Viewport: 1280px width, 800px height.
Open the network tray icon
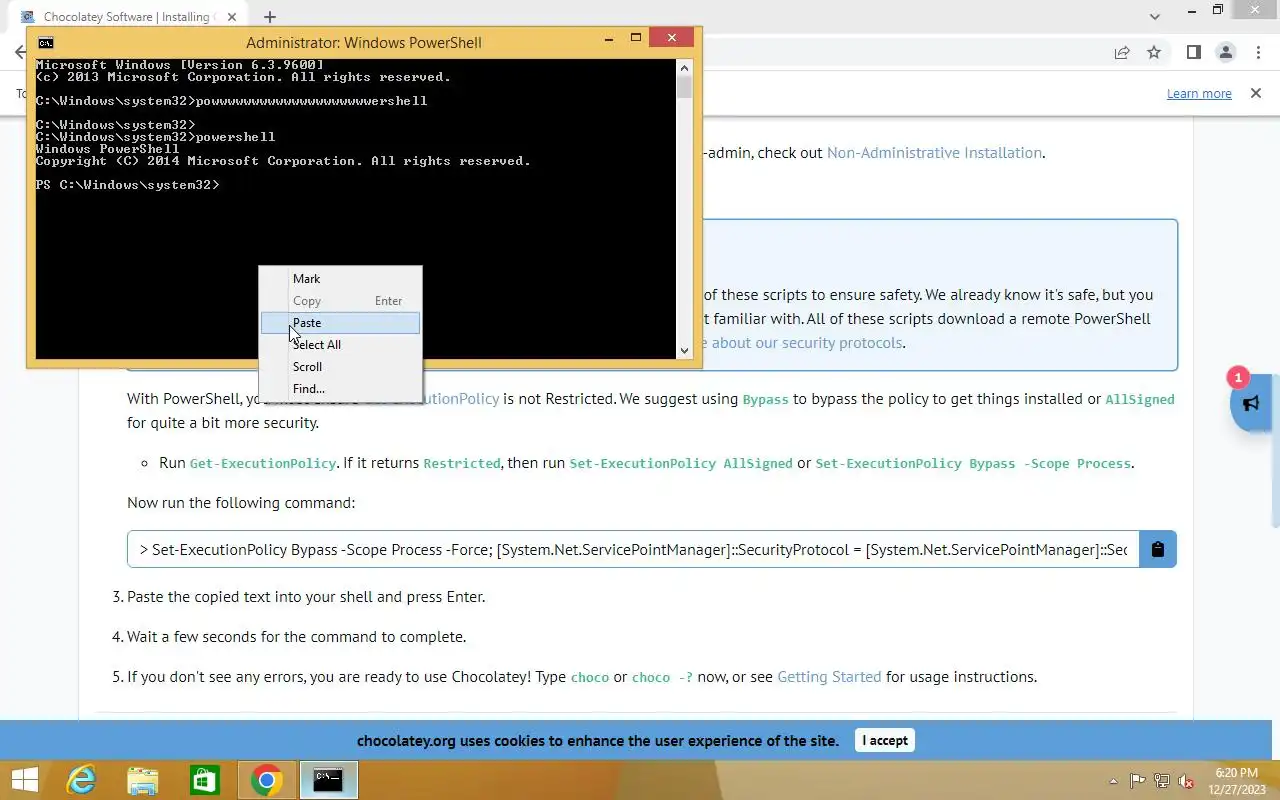(x=1162, y=781)
